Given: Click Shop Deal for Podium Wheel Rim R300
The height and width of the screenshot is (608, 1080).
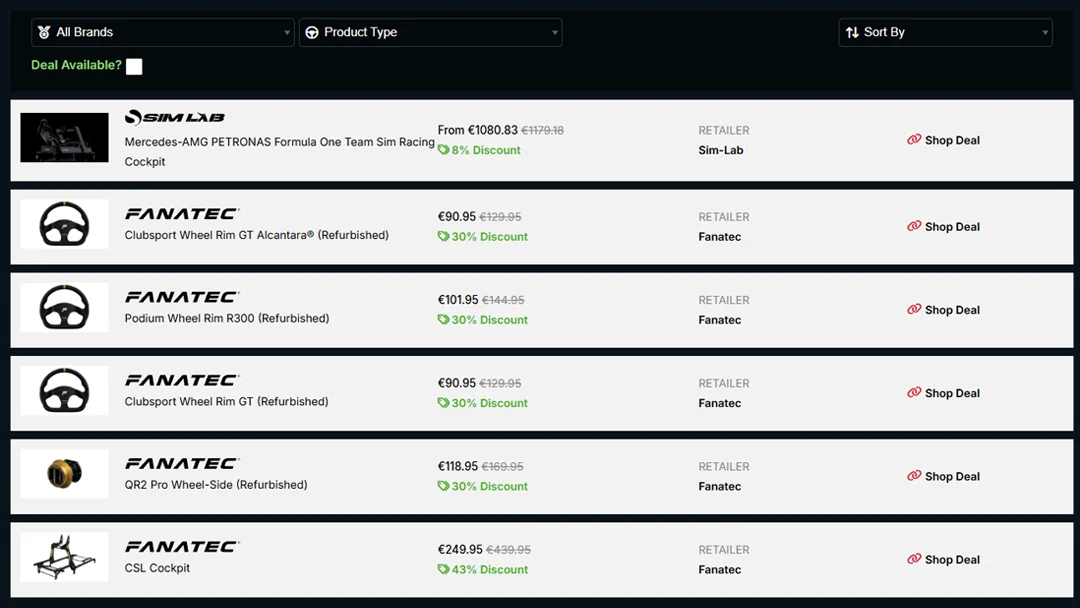Looking at the screenshot, I should 951,310.
